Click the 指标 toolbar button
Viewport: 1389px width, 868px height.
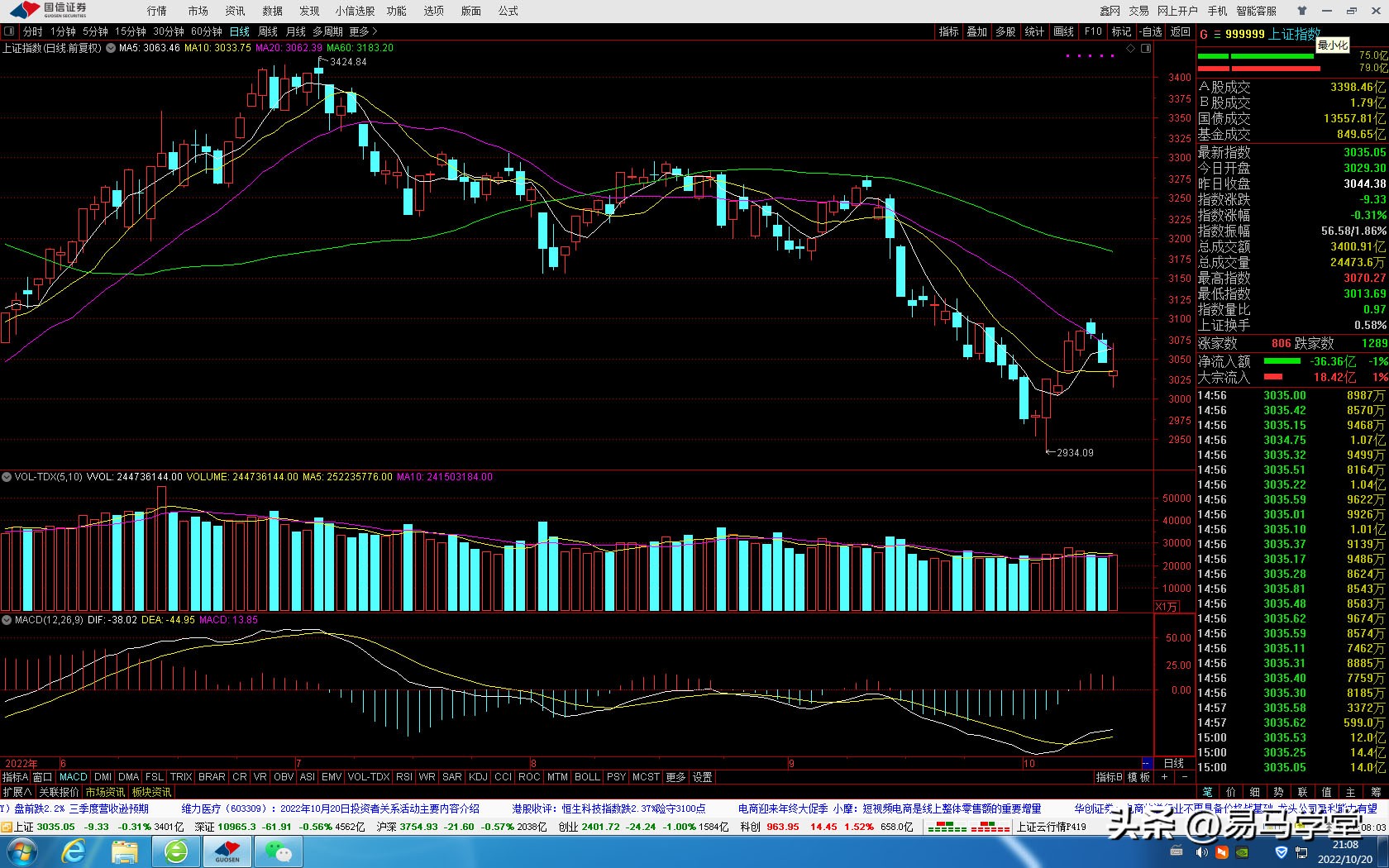tap(949, 31)
